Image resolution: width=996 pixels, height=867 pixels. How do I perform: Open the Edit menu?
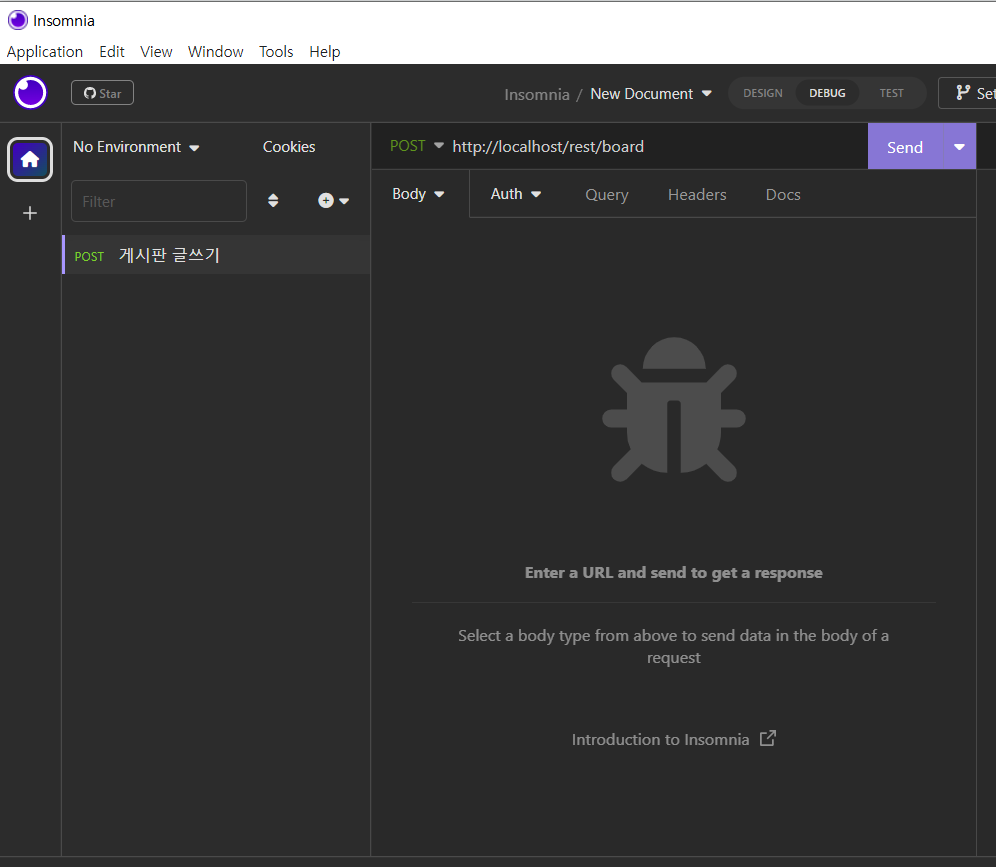(x=112, y=51)
